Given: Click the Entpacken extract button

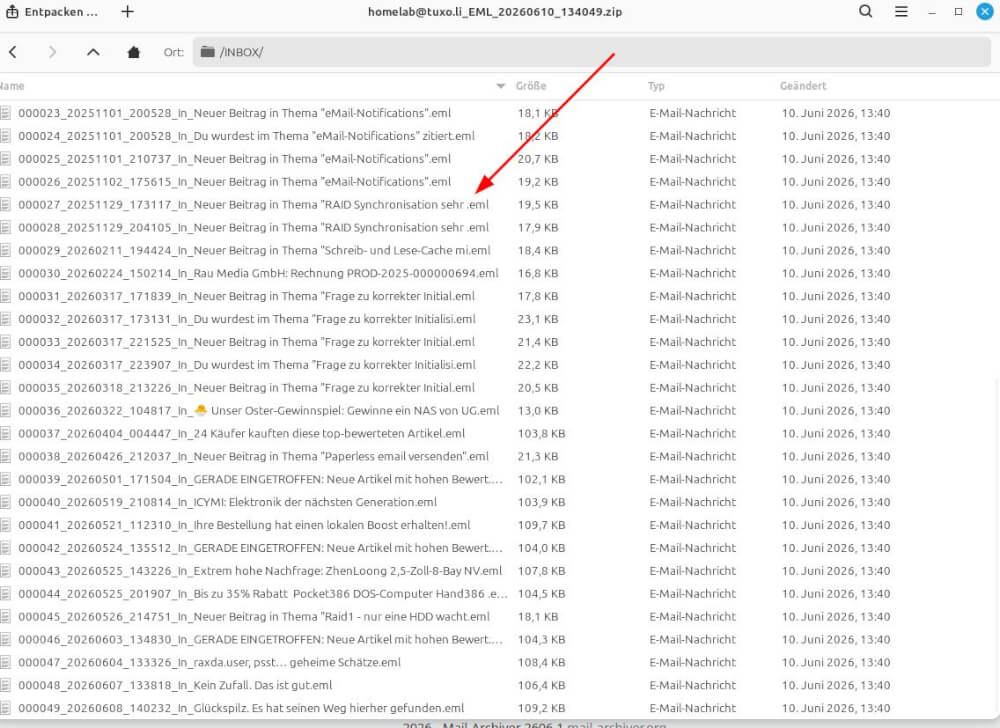Looking at the screenshot, I should pos(52,11).
